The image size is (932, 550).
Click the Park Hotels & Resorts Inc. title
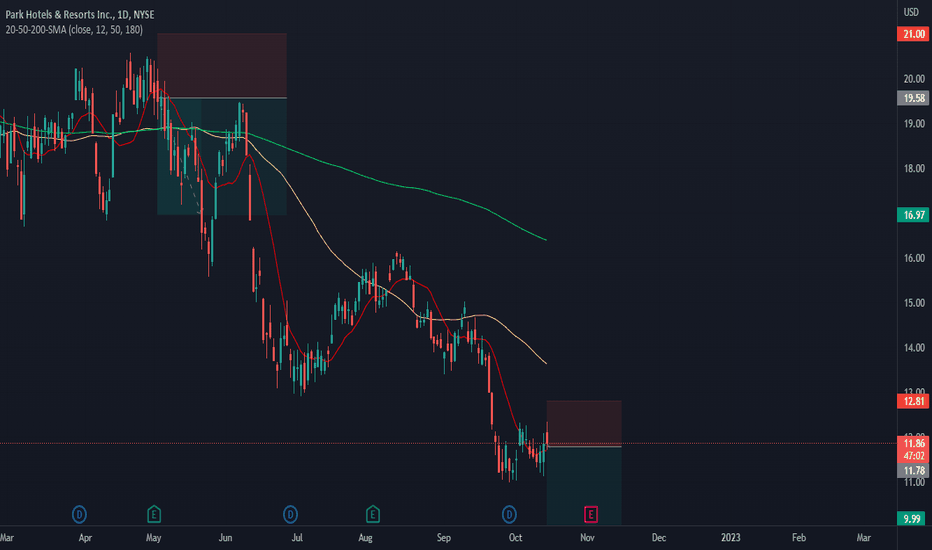tap(80, 14)
